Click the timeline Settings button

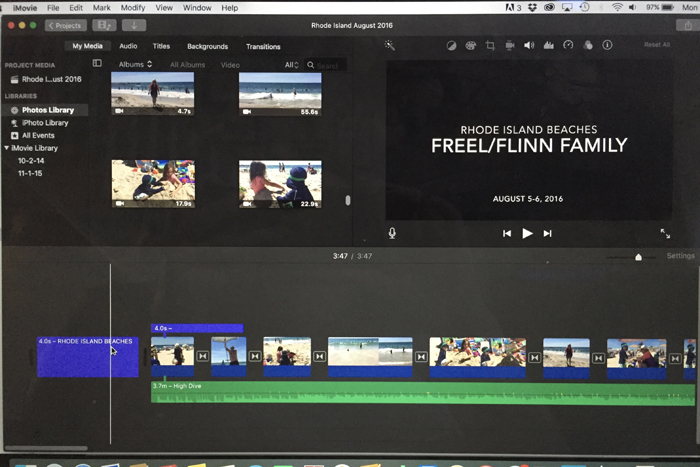click(680, 256)
